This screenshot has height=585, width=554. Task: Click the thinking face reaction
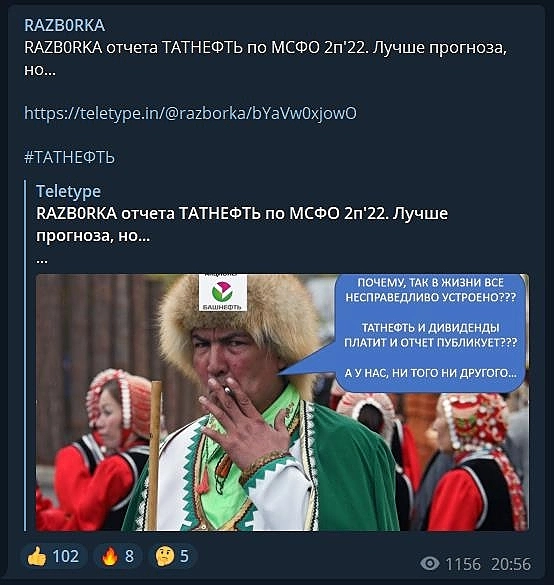172,556
